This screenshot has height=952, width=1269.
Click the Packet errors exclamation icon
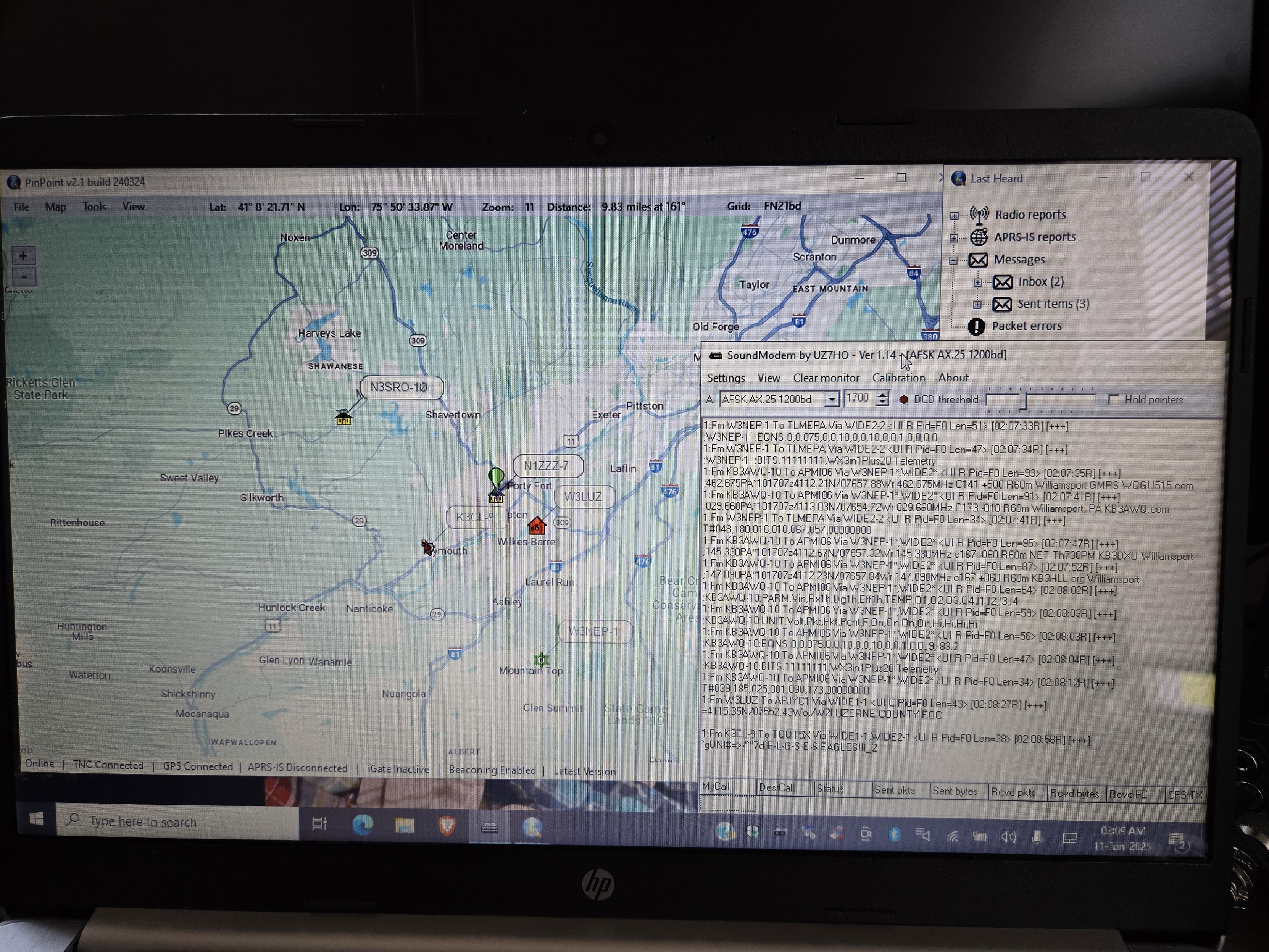pyautogui.click(x=976, y=326)
